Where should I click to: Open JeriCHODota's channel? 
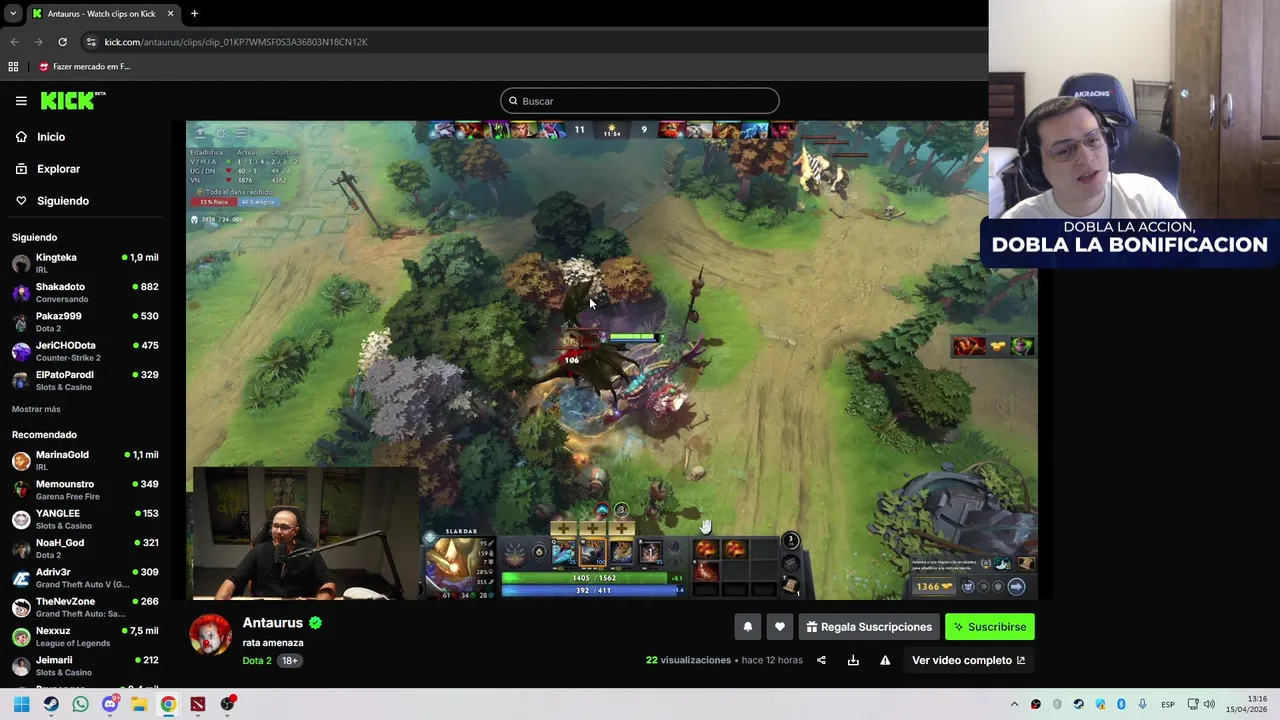(x=85, y=351)
